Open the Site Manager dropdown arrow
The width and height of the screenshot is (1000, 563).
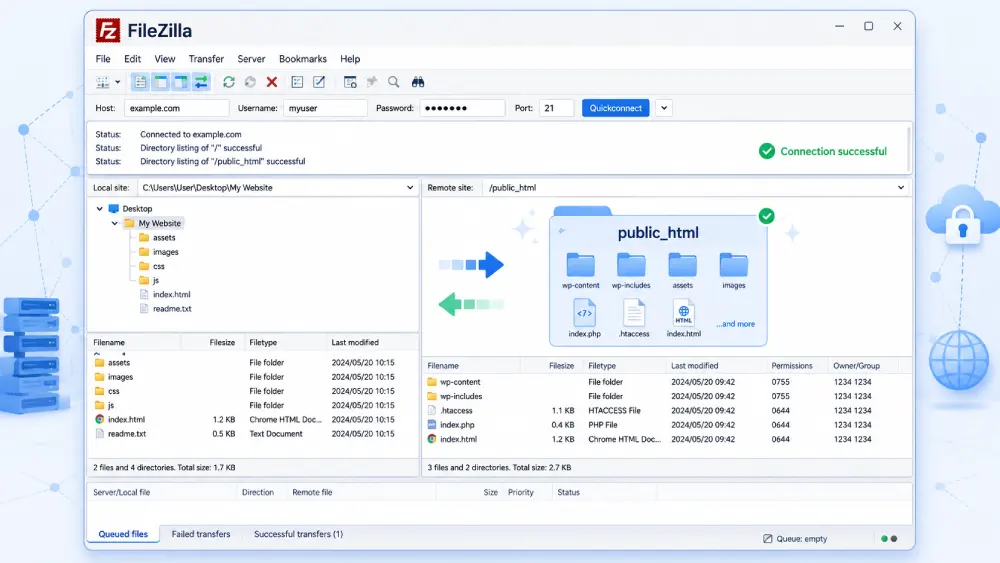[x=118, y=82]
